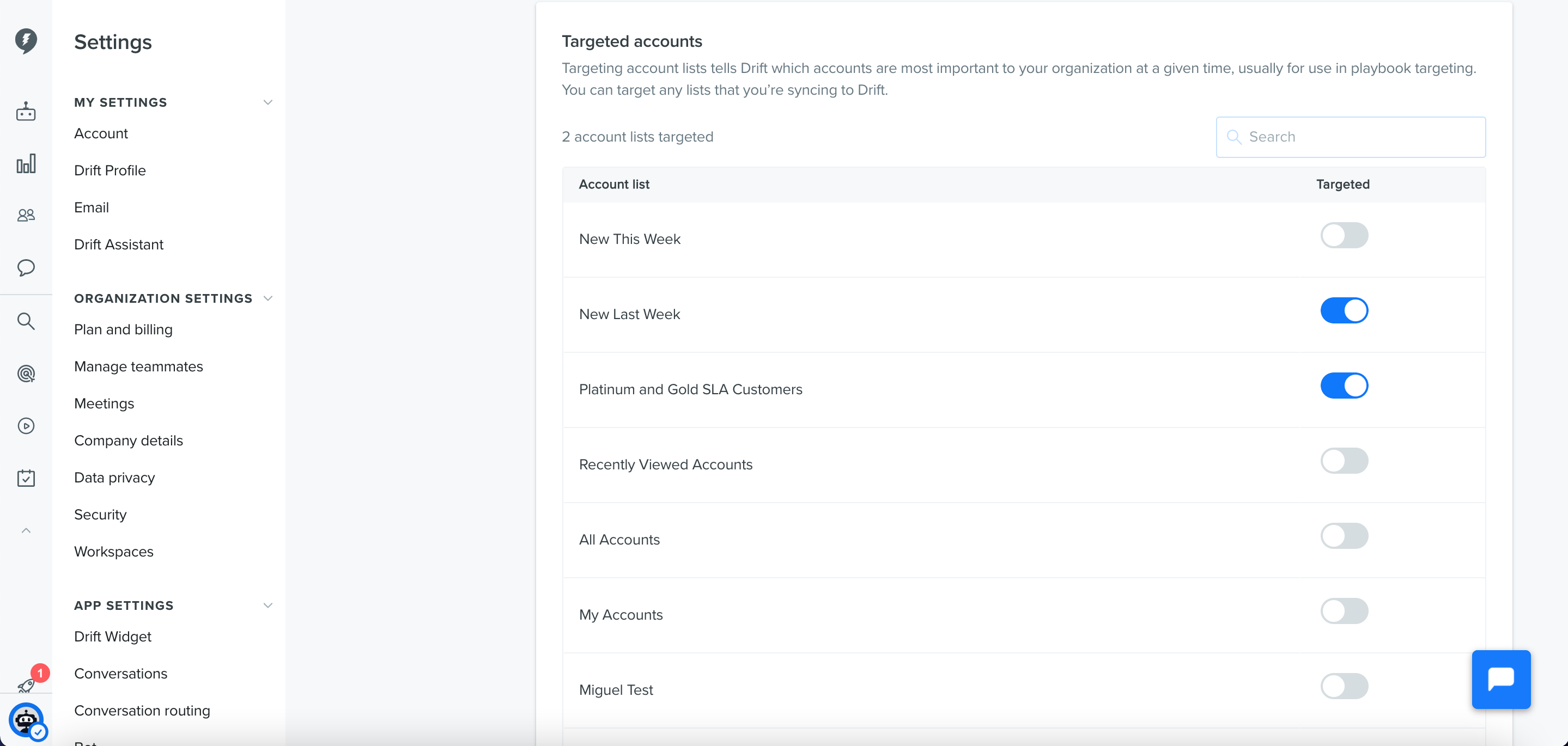Open Plan and billing

[124, 329]
